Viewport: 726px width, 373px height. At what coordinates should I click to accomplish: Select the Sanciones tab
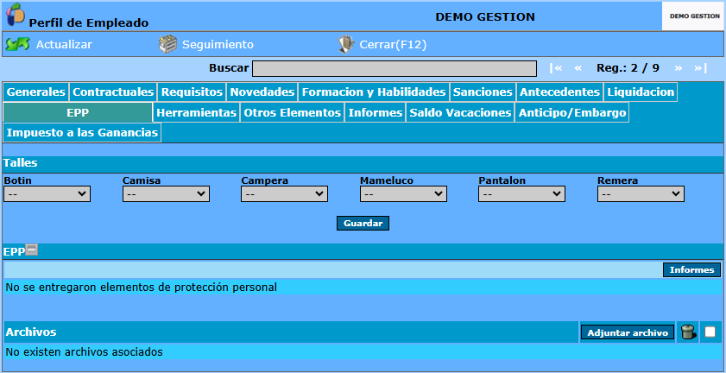[483, 92]
